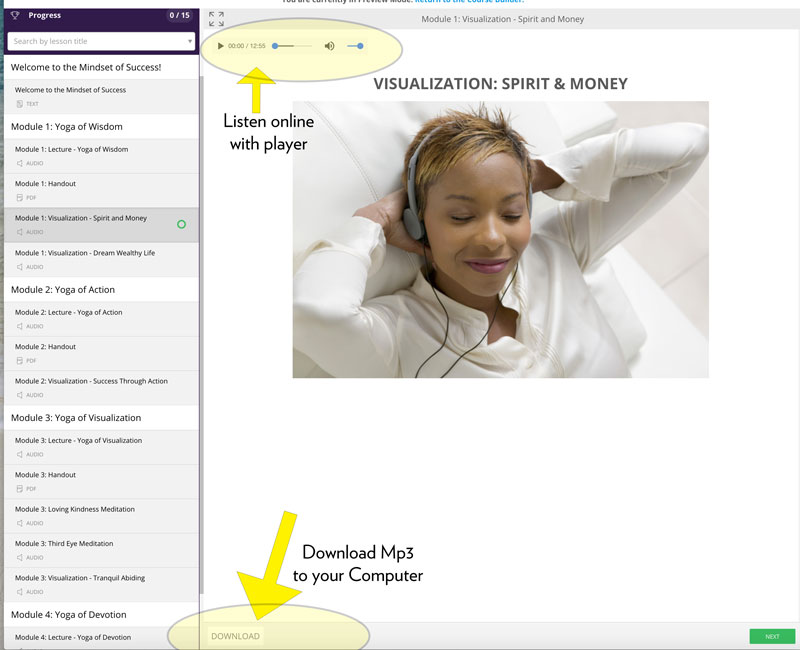This screenshot has width=800, height=650.
Task: Click the Search by lesson title field
Action: tap(101, 41)
